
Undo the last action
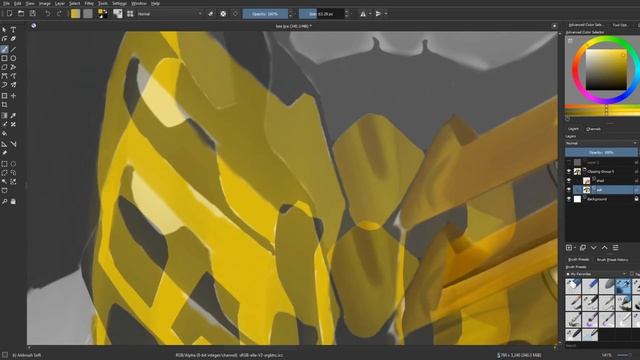click(48, 13)
